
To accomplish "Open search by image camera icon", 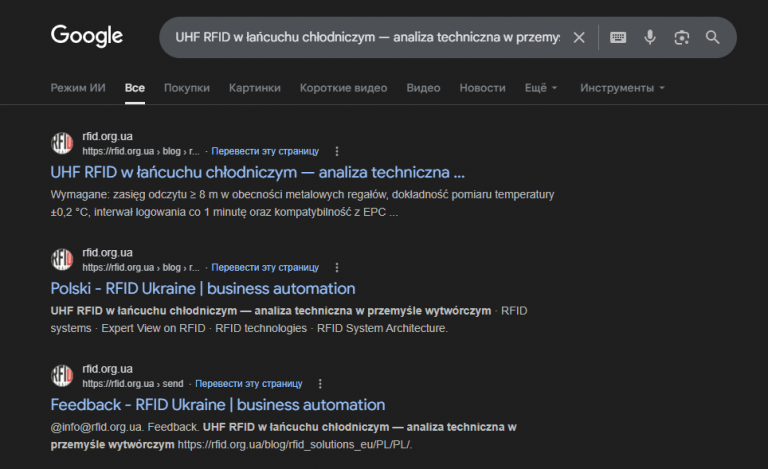I will 682,38.
